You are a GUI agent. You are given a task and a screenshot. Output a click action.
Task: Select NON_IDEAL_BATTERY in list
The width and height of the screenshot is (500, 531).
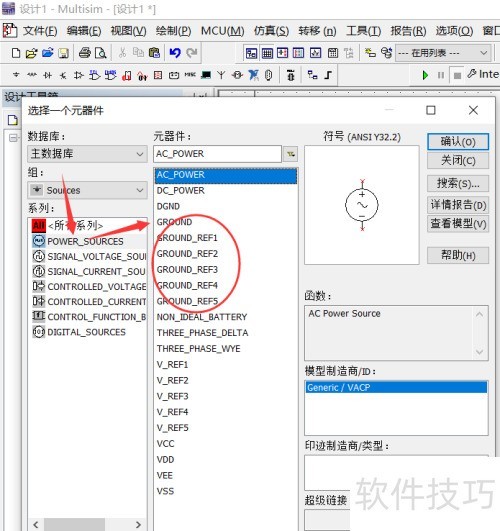pos(202,317)
